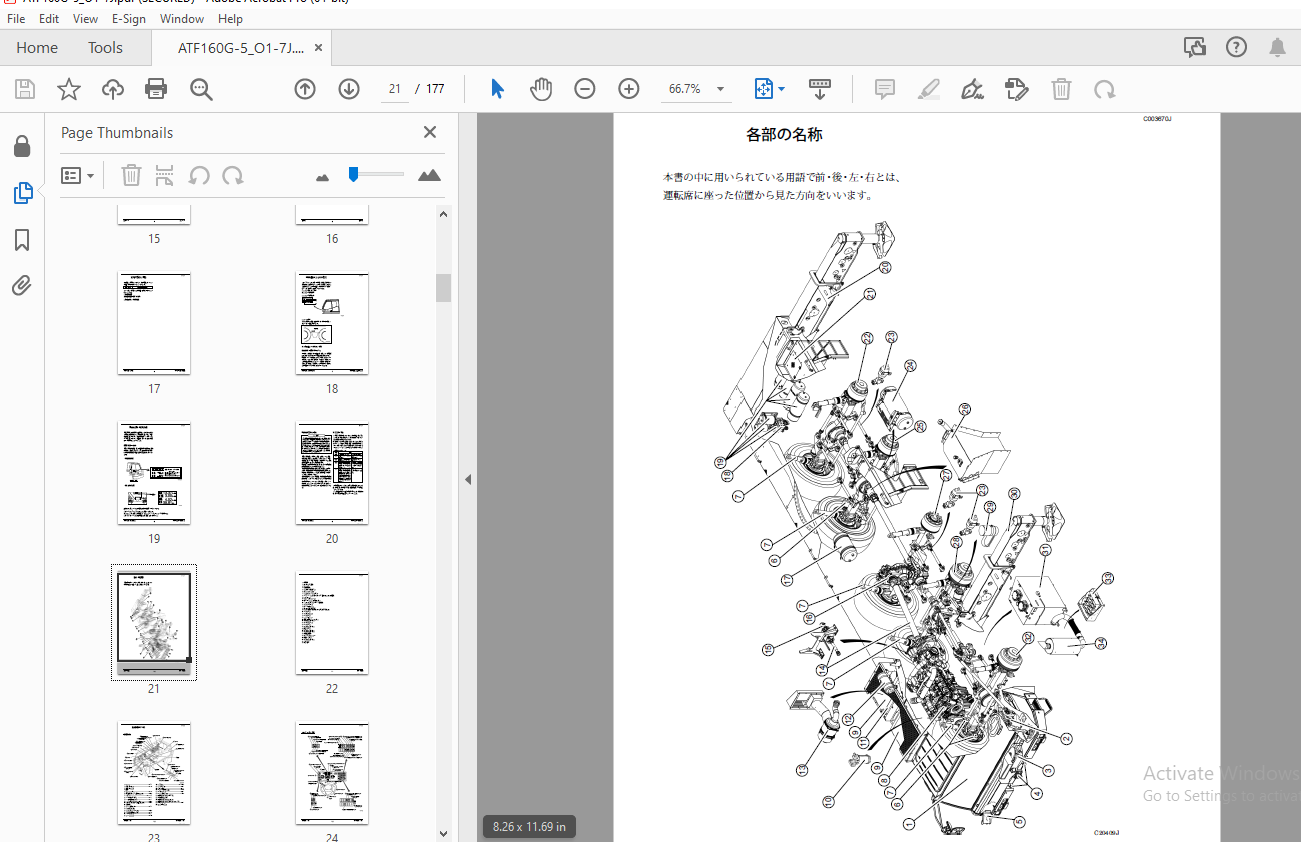Zoom in with plus icon
This screenshot has height=842, width=1301.
click(x=629, y=89)
